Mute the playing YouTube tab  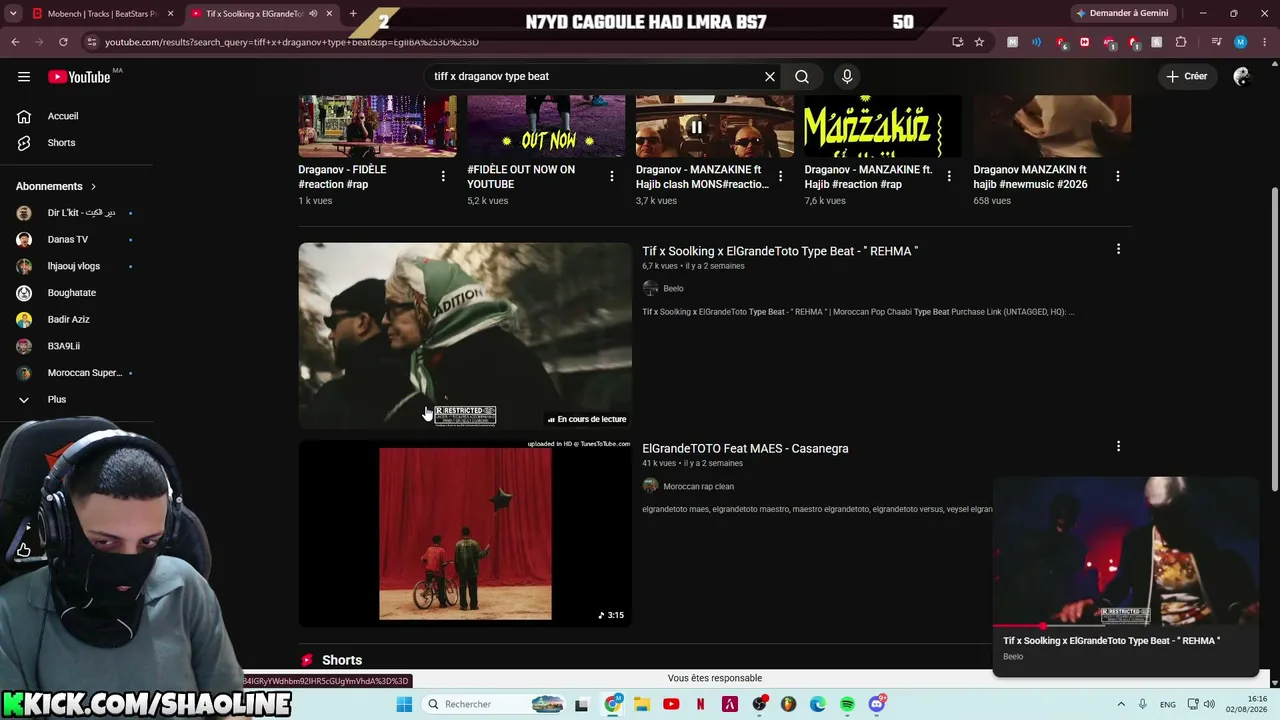313,13
